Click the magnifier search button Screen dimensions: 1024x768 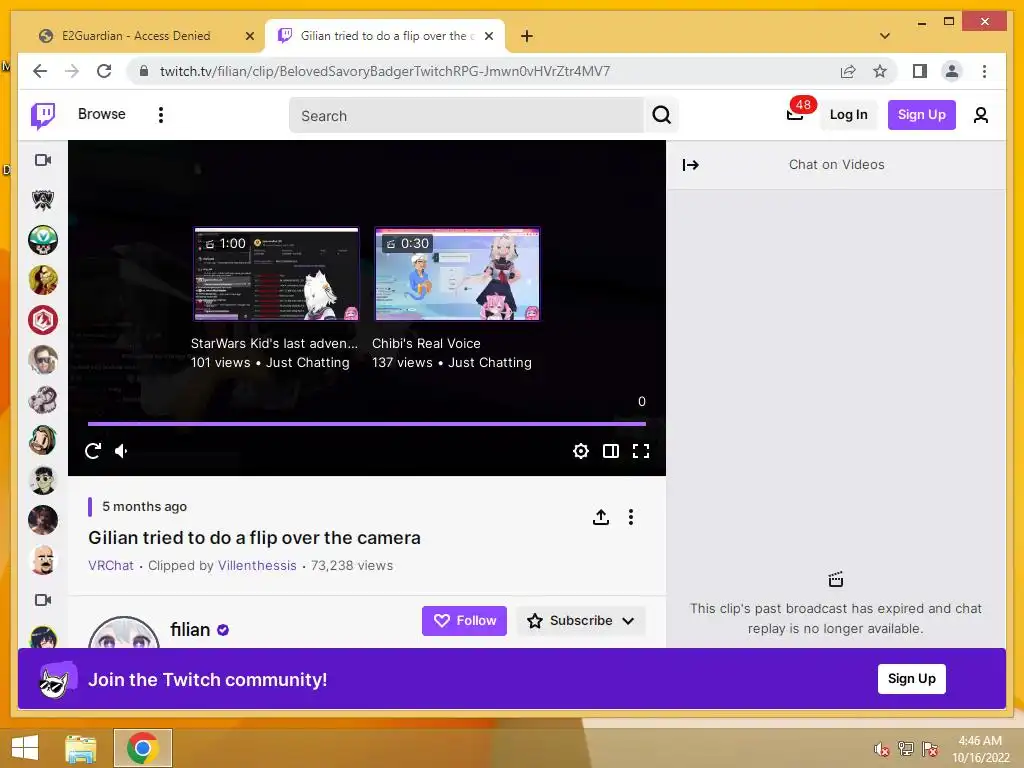coord(662,116)
